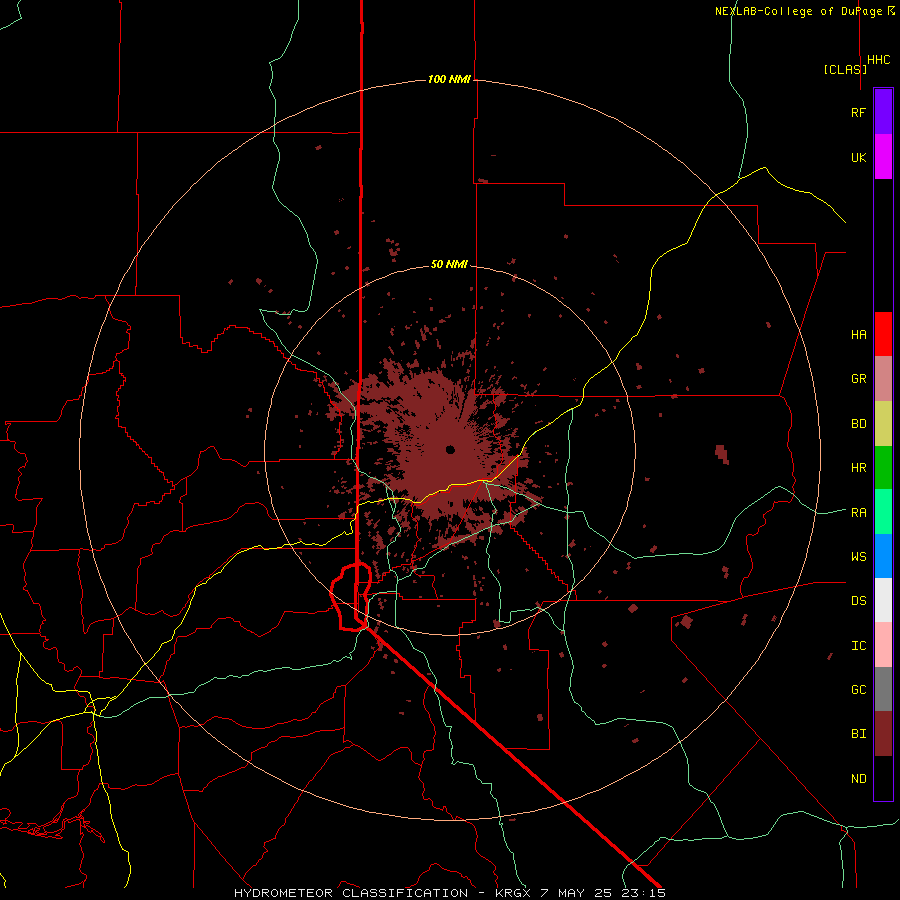900x900 pixels.
Task: Click the UK legend label
Action: point(858,157)
